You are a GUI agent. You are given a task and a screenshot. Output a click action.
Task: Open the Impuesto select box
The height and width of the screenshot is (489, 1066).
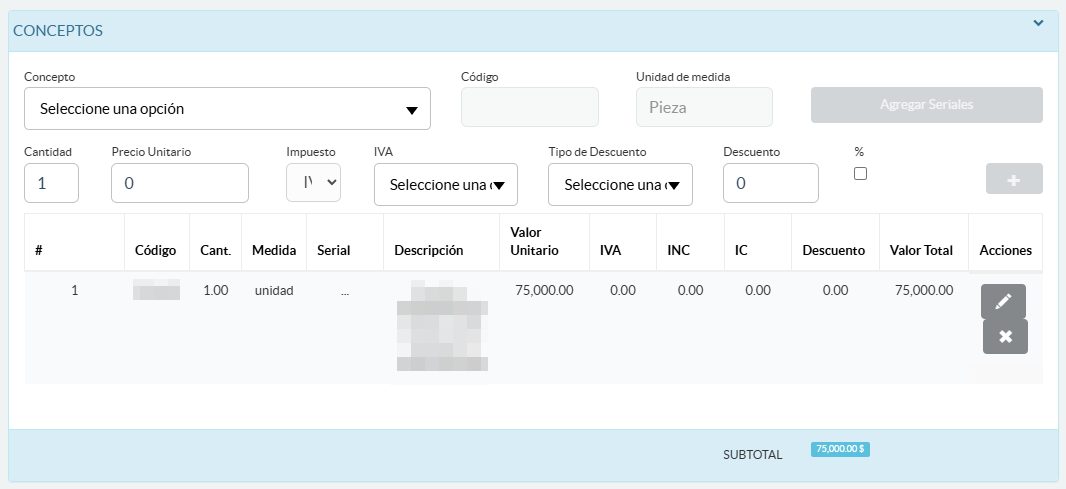[x=313, y=183]
